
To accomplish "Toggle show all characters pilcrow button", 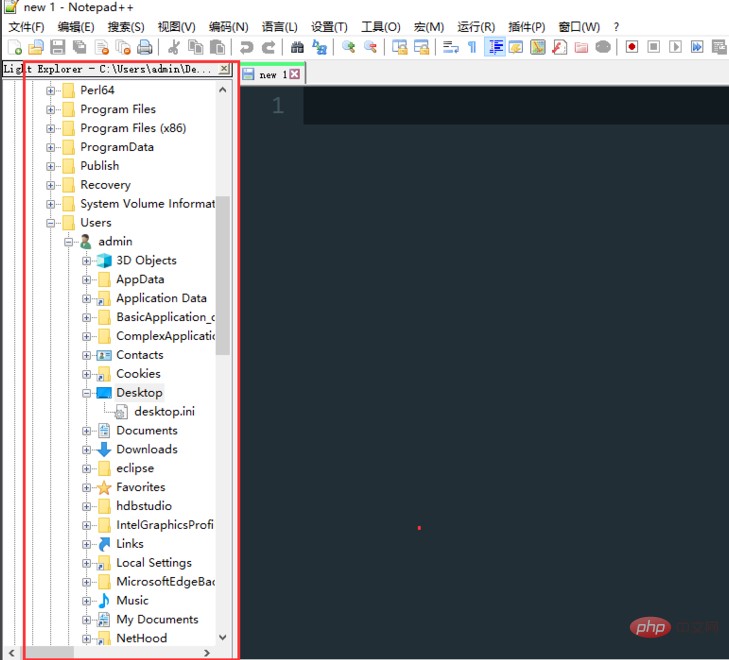I will [472, 47].
